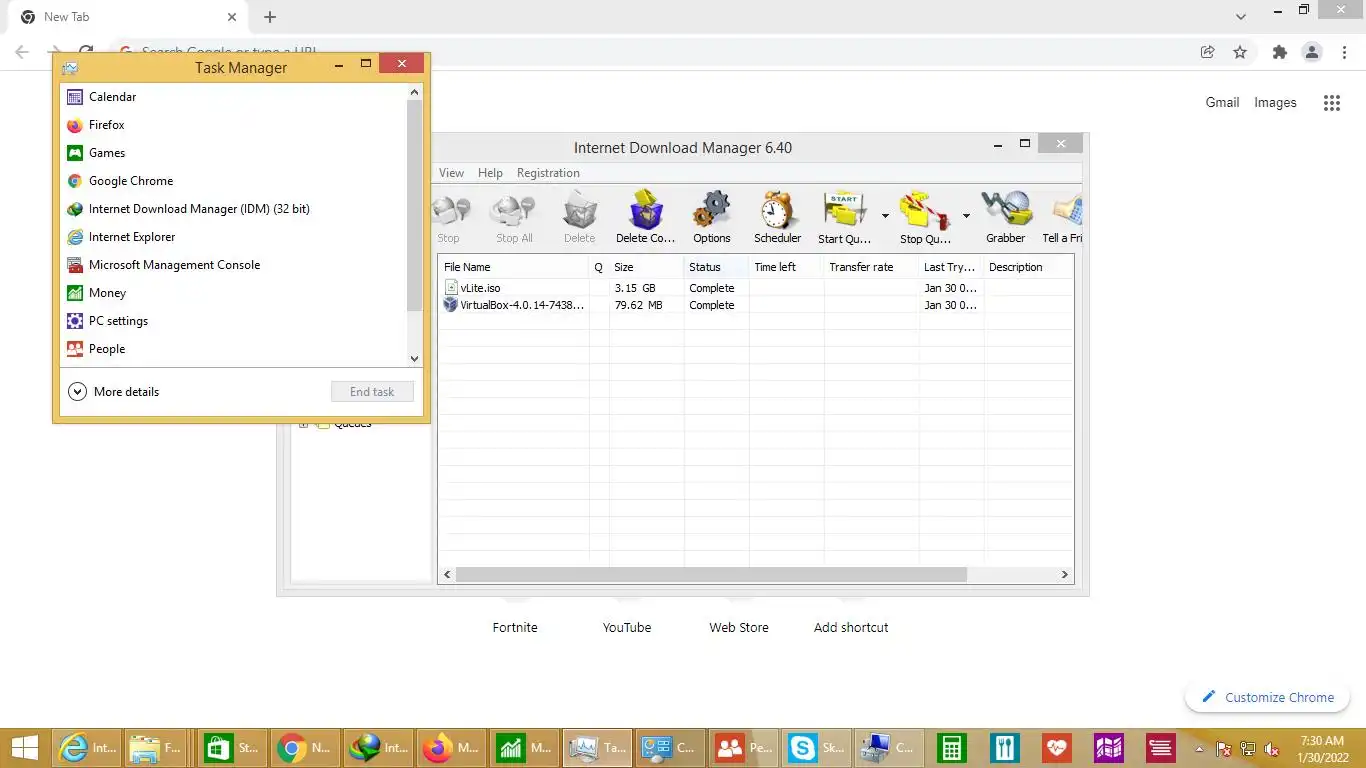Click the vLite.iso file icon
The width and height of the screenshot is (1366, 768).
click(x=451, y=288)
